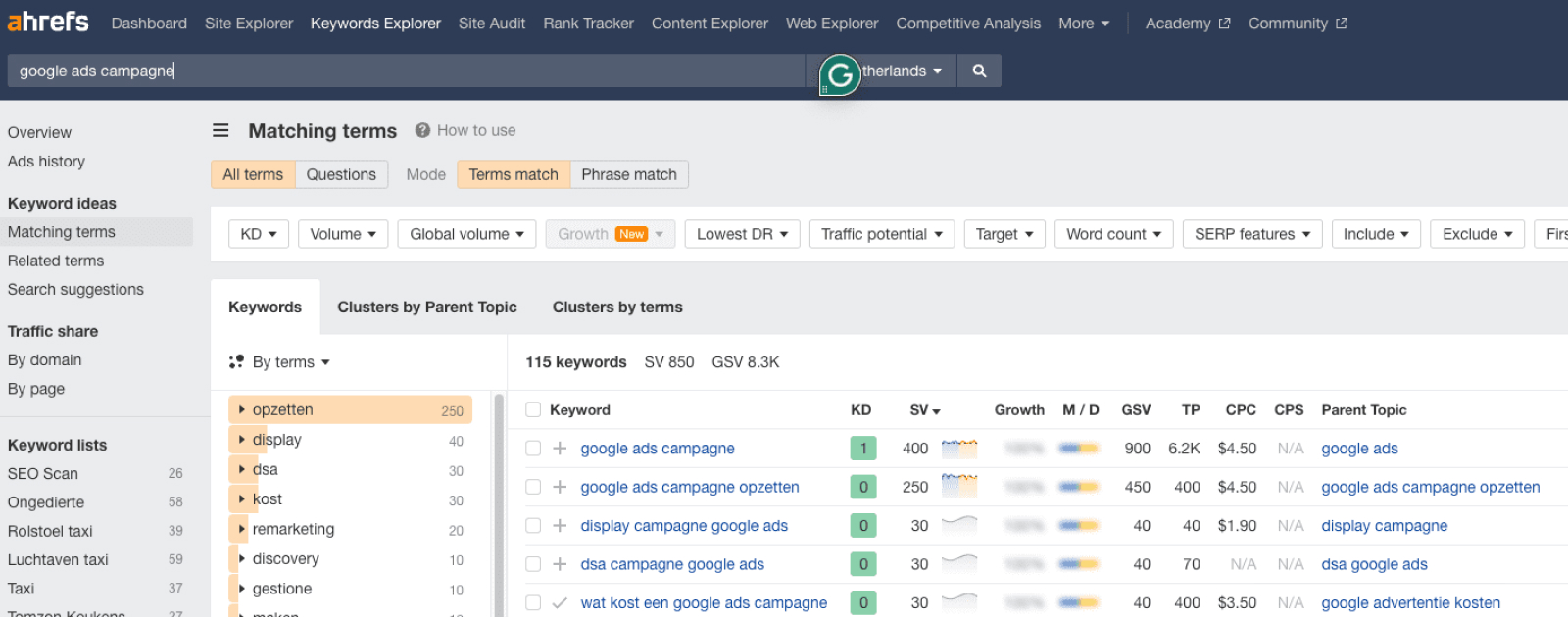
Task: Click Community external link icon
Action: coord(1342,24)
